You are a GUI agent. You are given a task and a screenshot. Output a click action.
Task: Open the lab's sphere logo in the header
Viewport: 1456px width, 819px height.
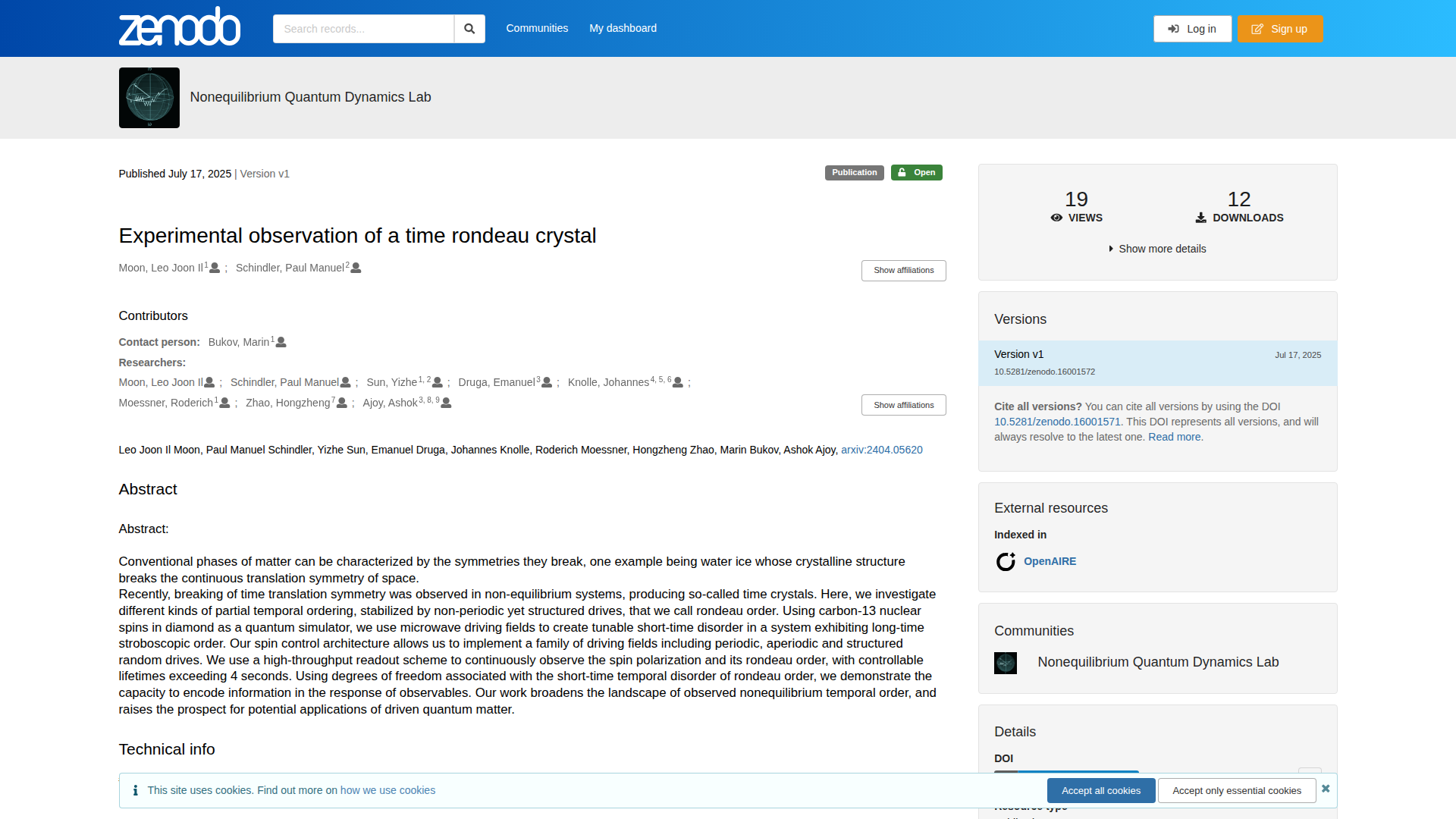pos(149,98)
